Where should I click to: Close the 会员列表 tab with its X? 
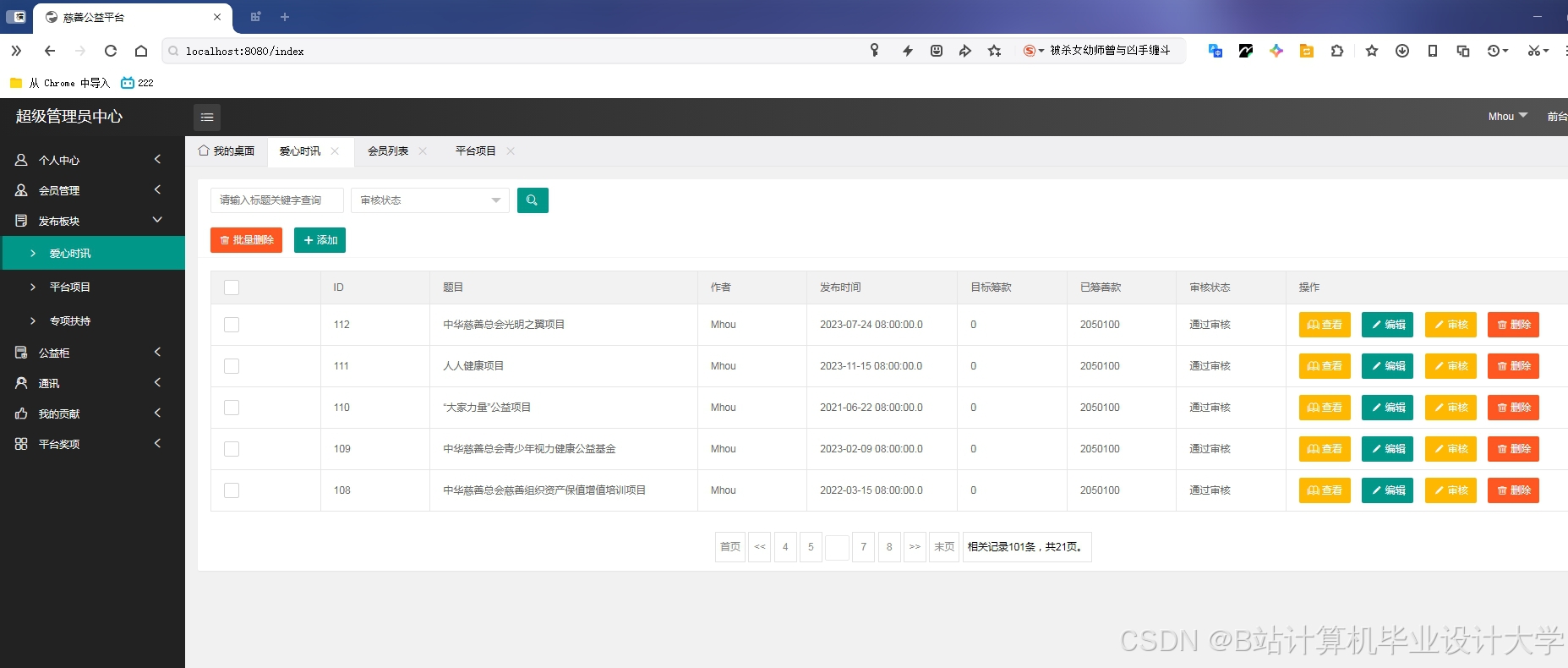(x=423, y=151)
